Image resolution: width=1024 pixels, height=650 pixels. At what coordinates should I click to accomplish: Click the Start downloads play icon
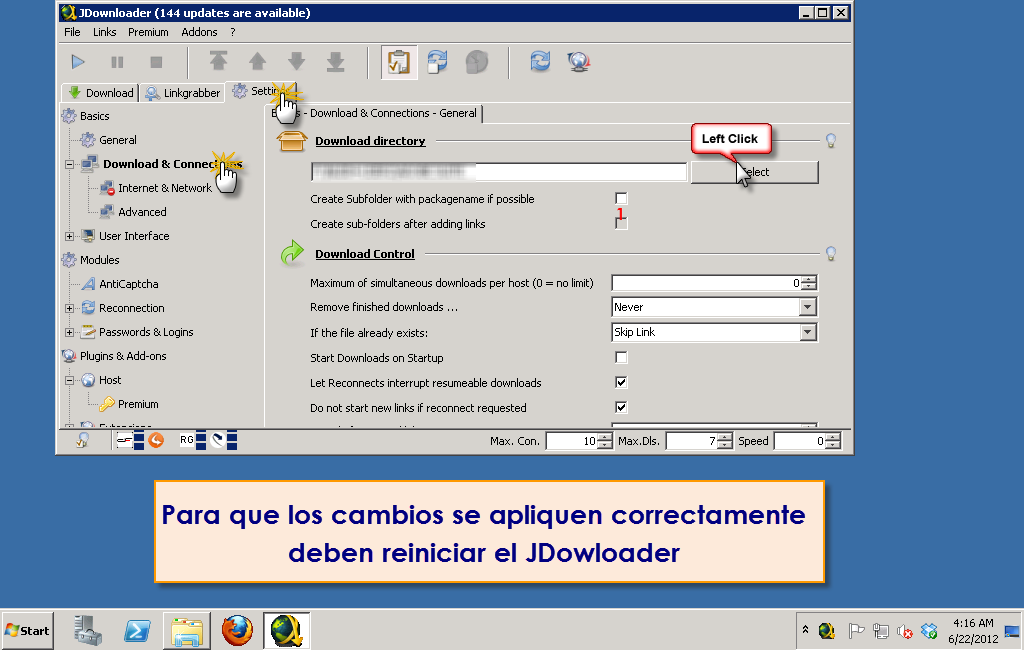(x=78, y=62)
